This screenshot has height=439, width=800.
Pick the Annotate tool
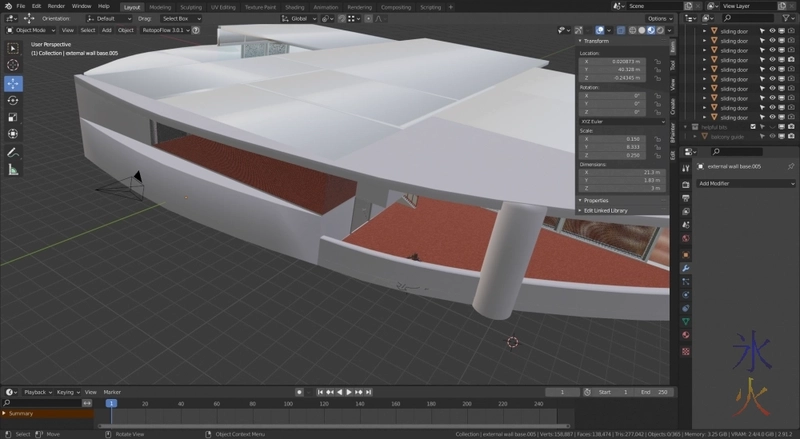tap(13, 152)
